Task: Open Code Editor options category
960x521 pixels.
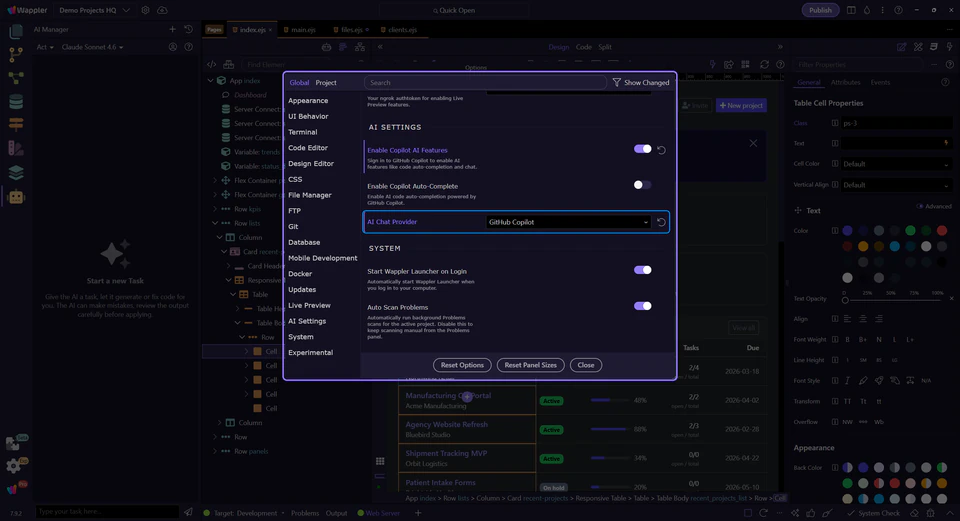Action: coord(307,148)
